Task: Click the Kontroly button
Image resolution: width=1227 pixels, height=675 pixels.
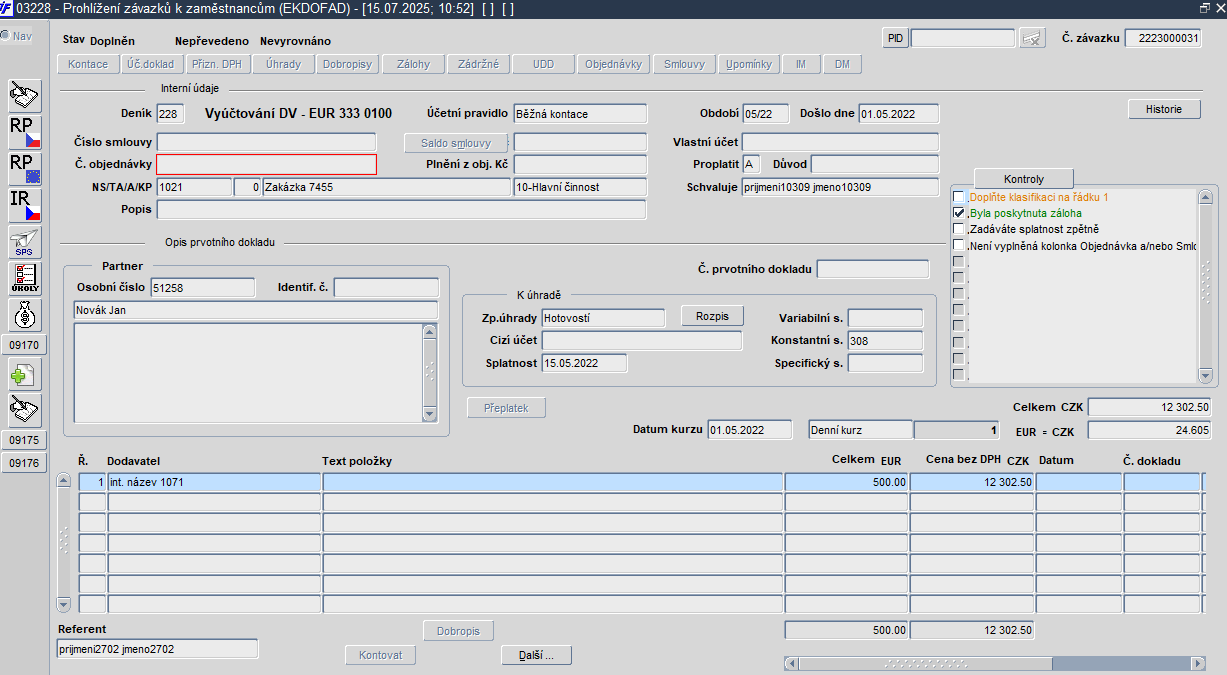Action: pyautogui.click(x=1024, y=179)
